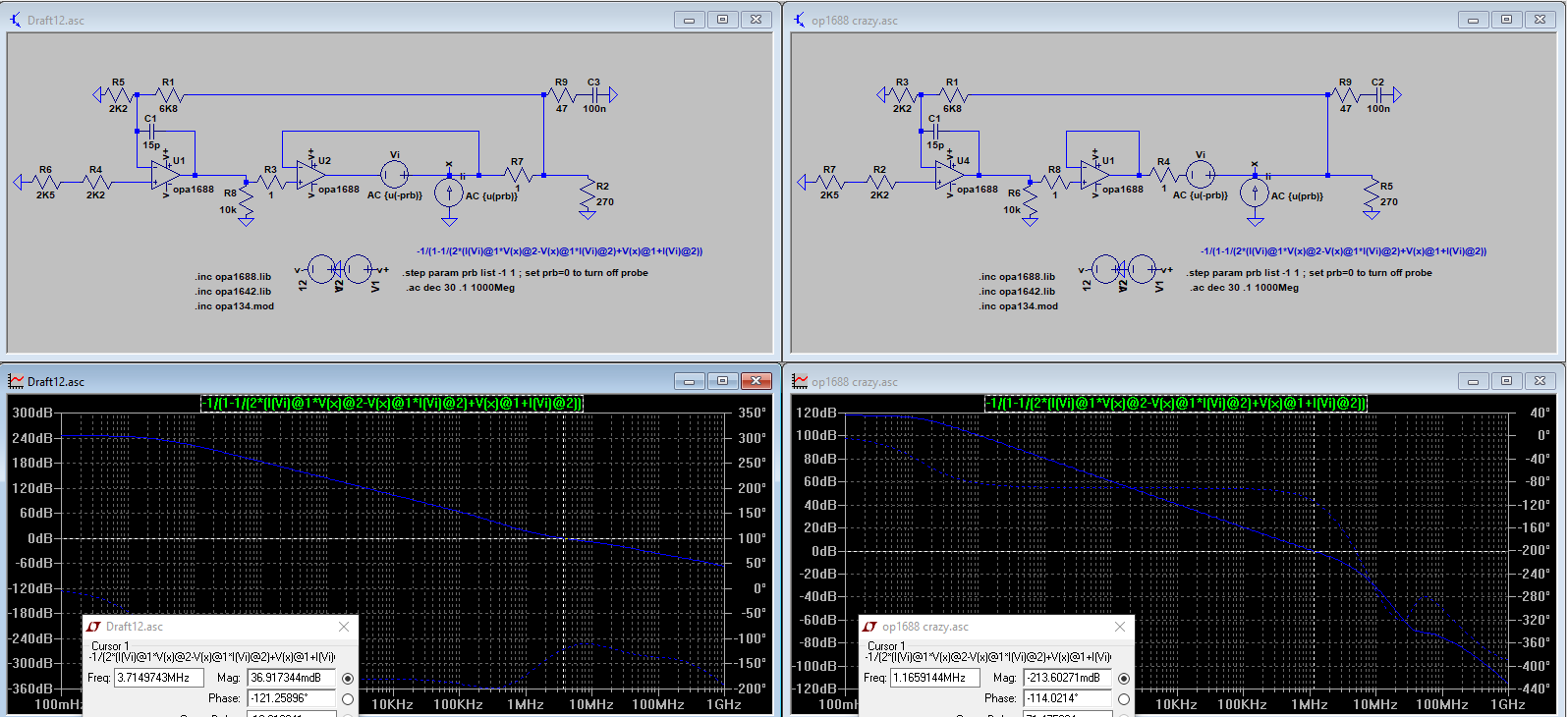Click the 10MHz frequency label in Draft12.asc plot

(591, 704)
